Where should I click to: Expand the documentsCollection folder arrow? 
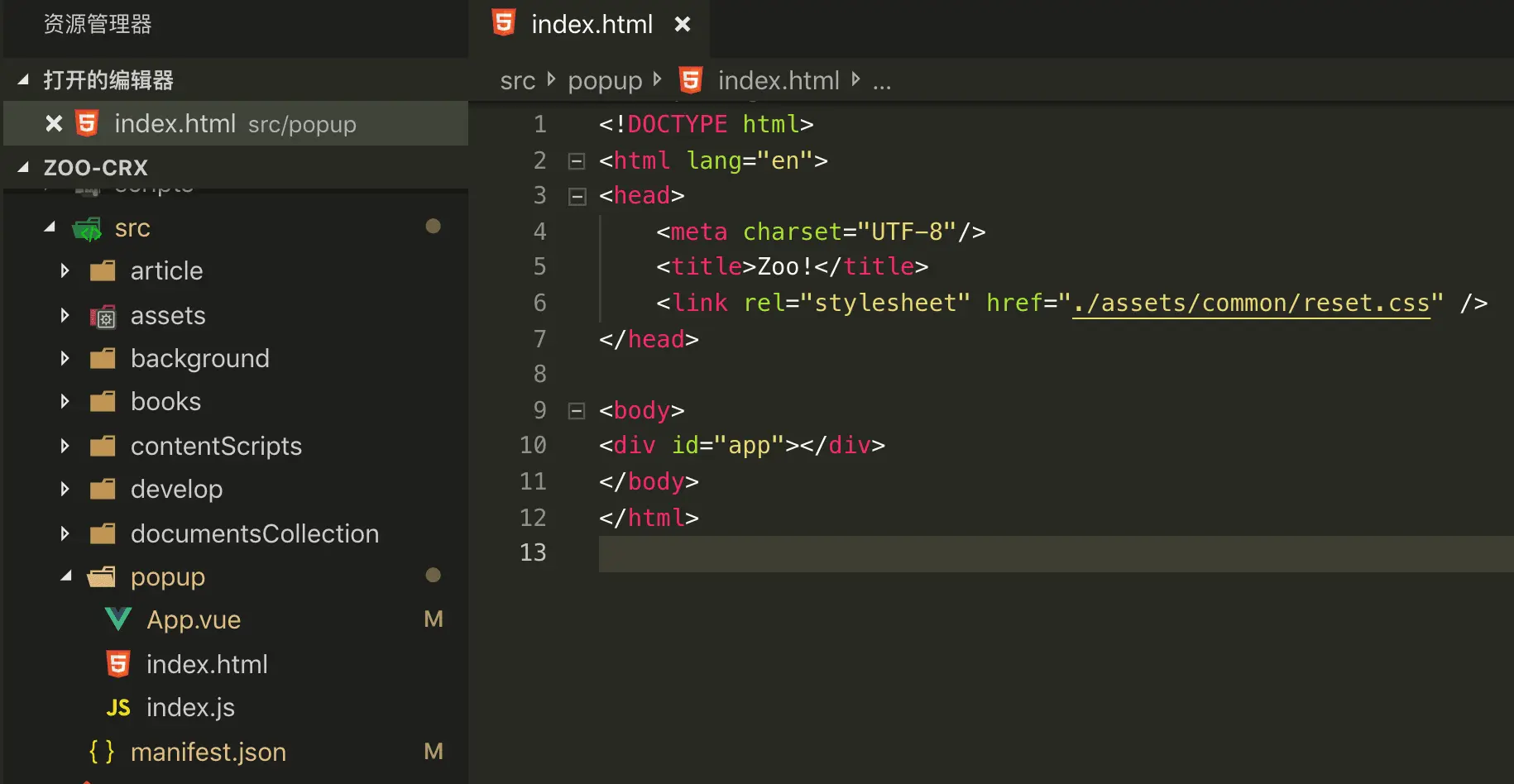[65, 534]
